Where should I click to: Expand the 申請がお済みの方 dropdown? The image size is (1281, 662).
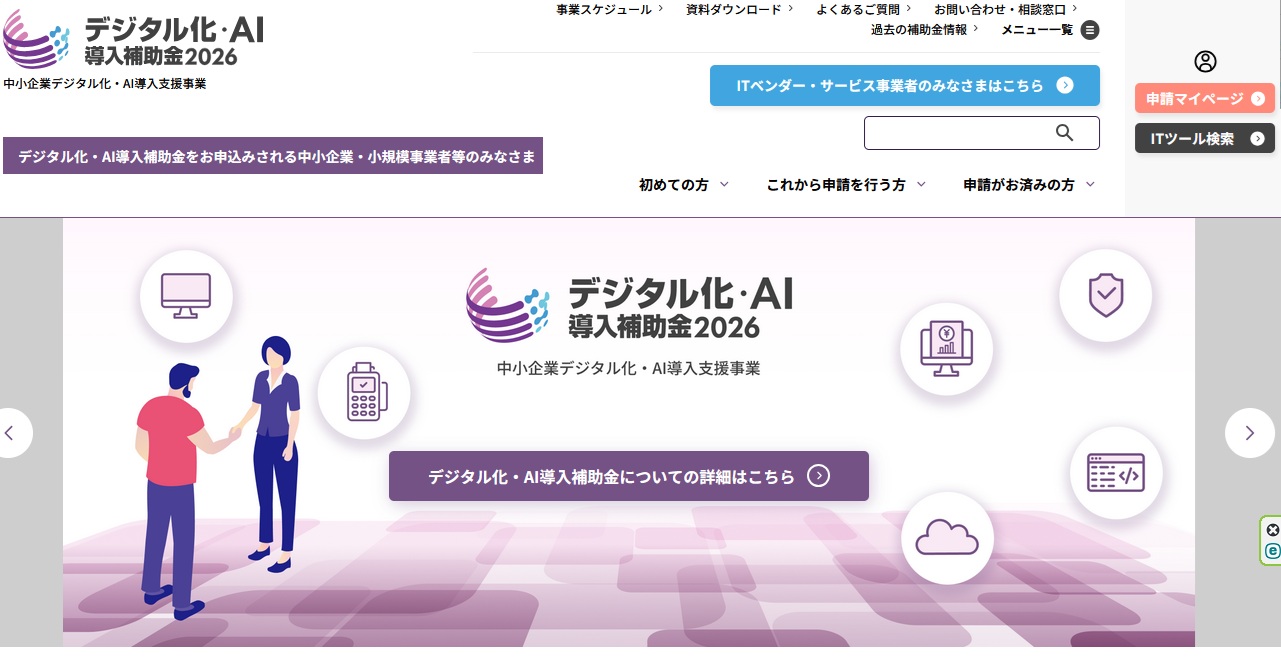[1029, 185]
